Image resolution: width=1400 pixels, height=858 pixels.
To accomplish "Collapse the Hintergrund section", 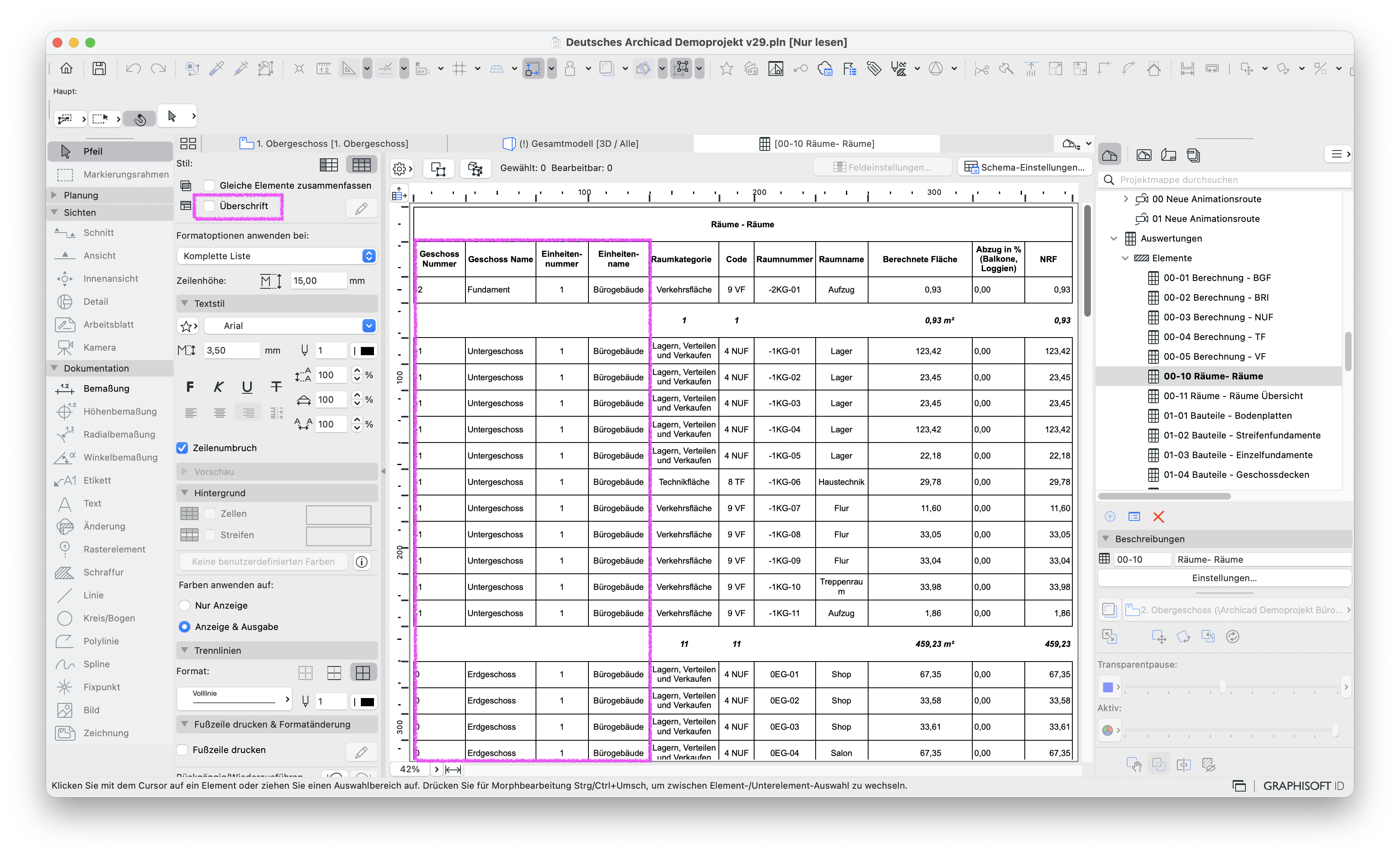I will click(185, 493).
